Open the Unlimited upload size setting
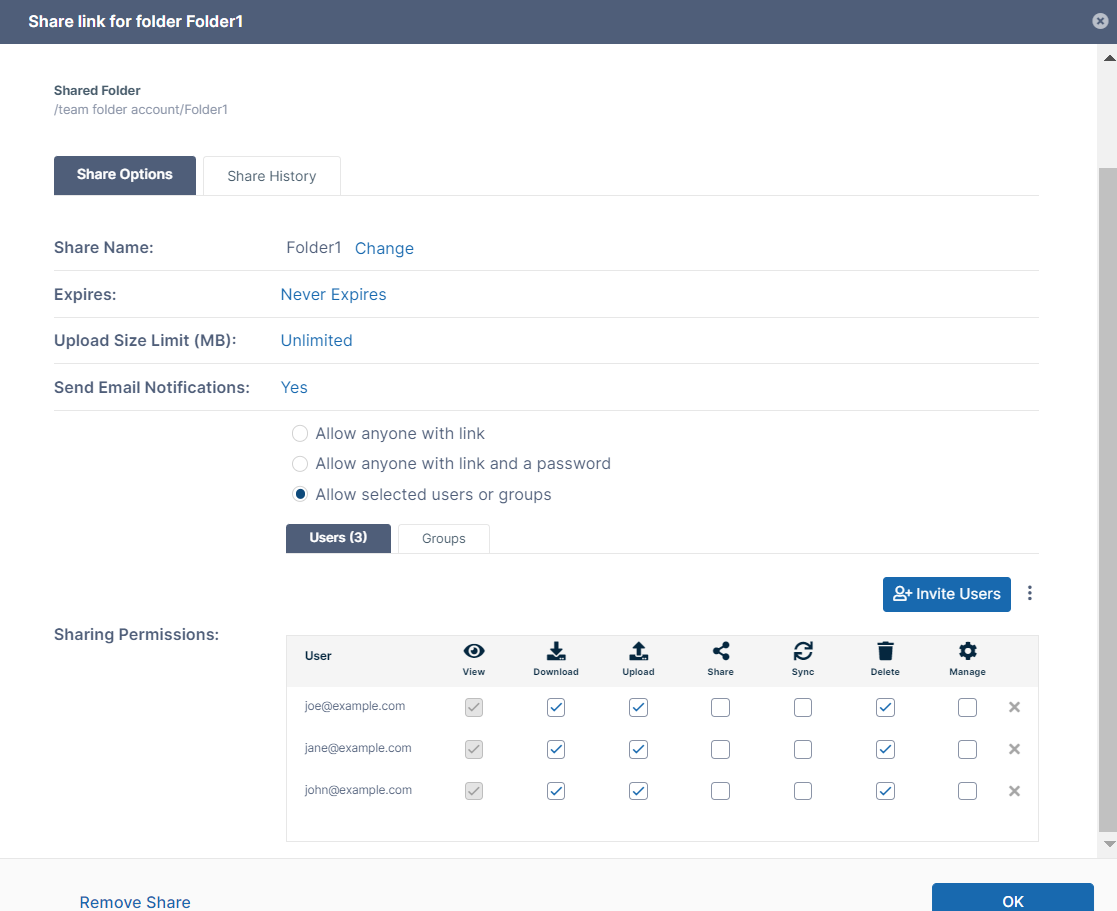This screenshot has width=1117, height=911. (316, 340)
